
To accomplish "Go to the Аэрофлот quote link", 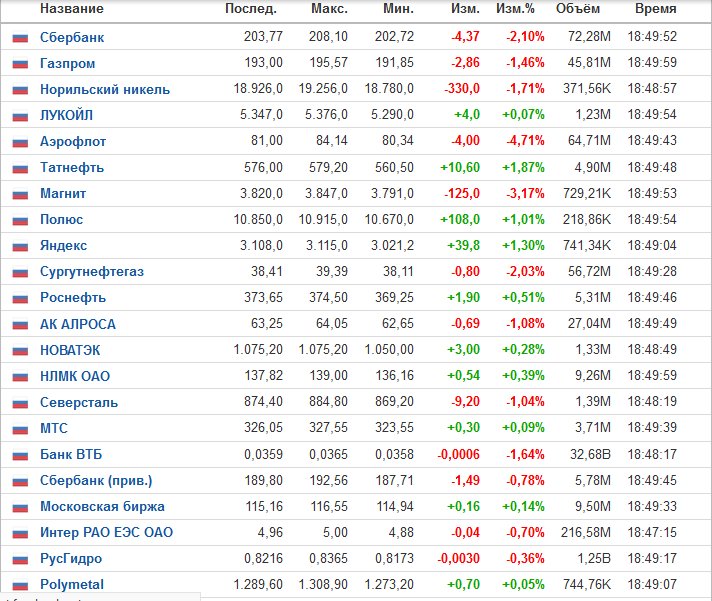I will [x=73, y=141].
